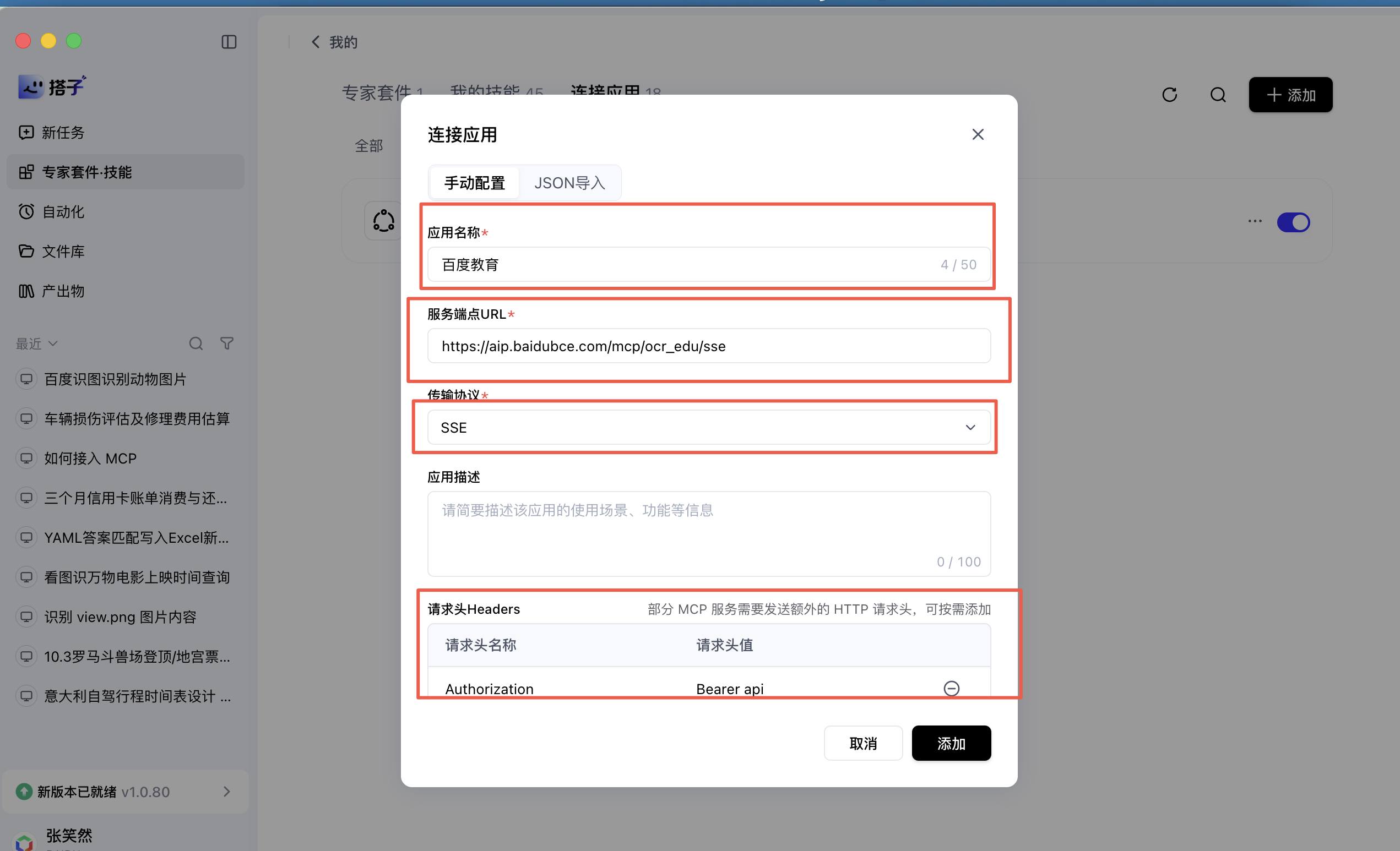Expand the 新版本已就绪 update banner arrow
The height and width of the screenshot is (851, 1400).
point(227,792)
